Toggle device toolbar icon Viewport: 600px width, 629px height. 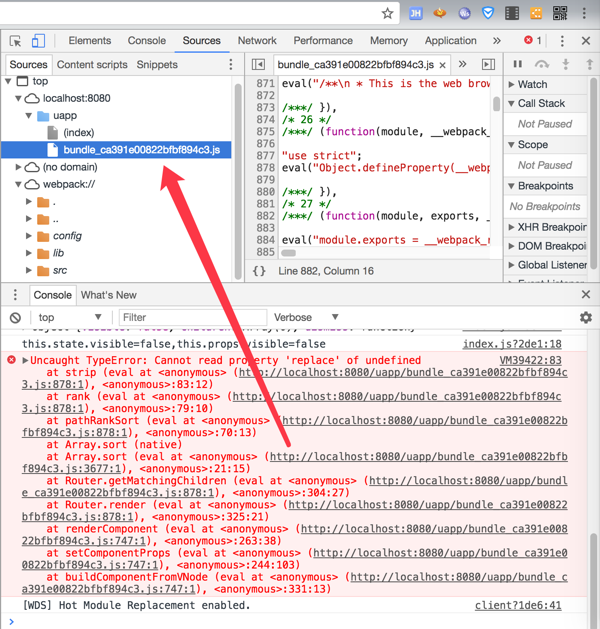pos(38,41)
